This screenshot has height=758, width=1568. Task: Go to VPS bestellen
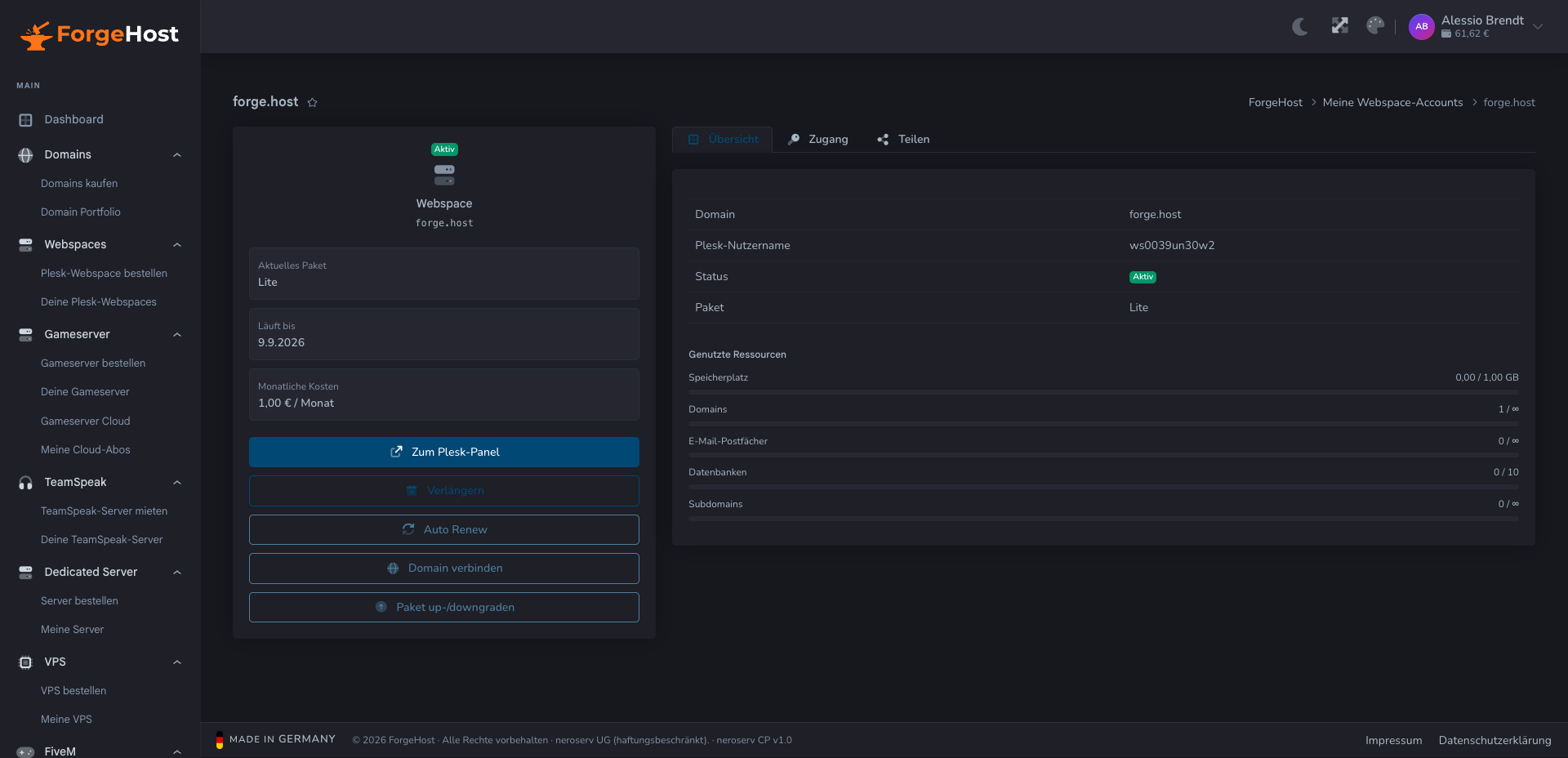(x=73, y=691)
